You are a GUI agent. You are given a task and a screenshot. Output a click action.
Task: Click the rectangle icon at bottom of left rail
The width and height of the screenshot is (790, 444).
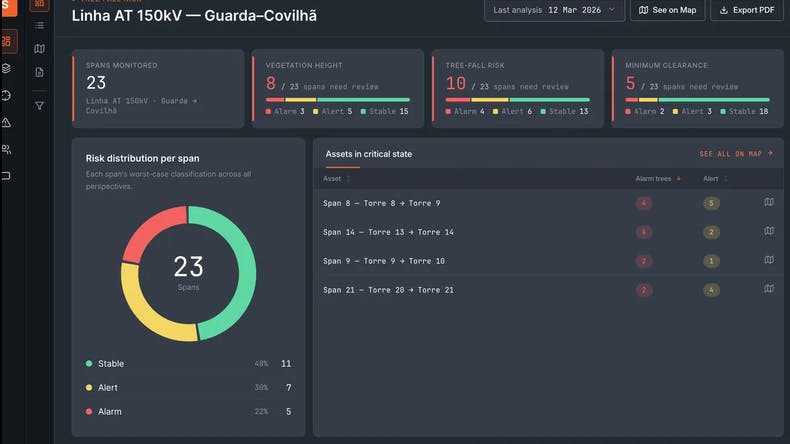tap(7, 176)
